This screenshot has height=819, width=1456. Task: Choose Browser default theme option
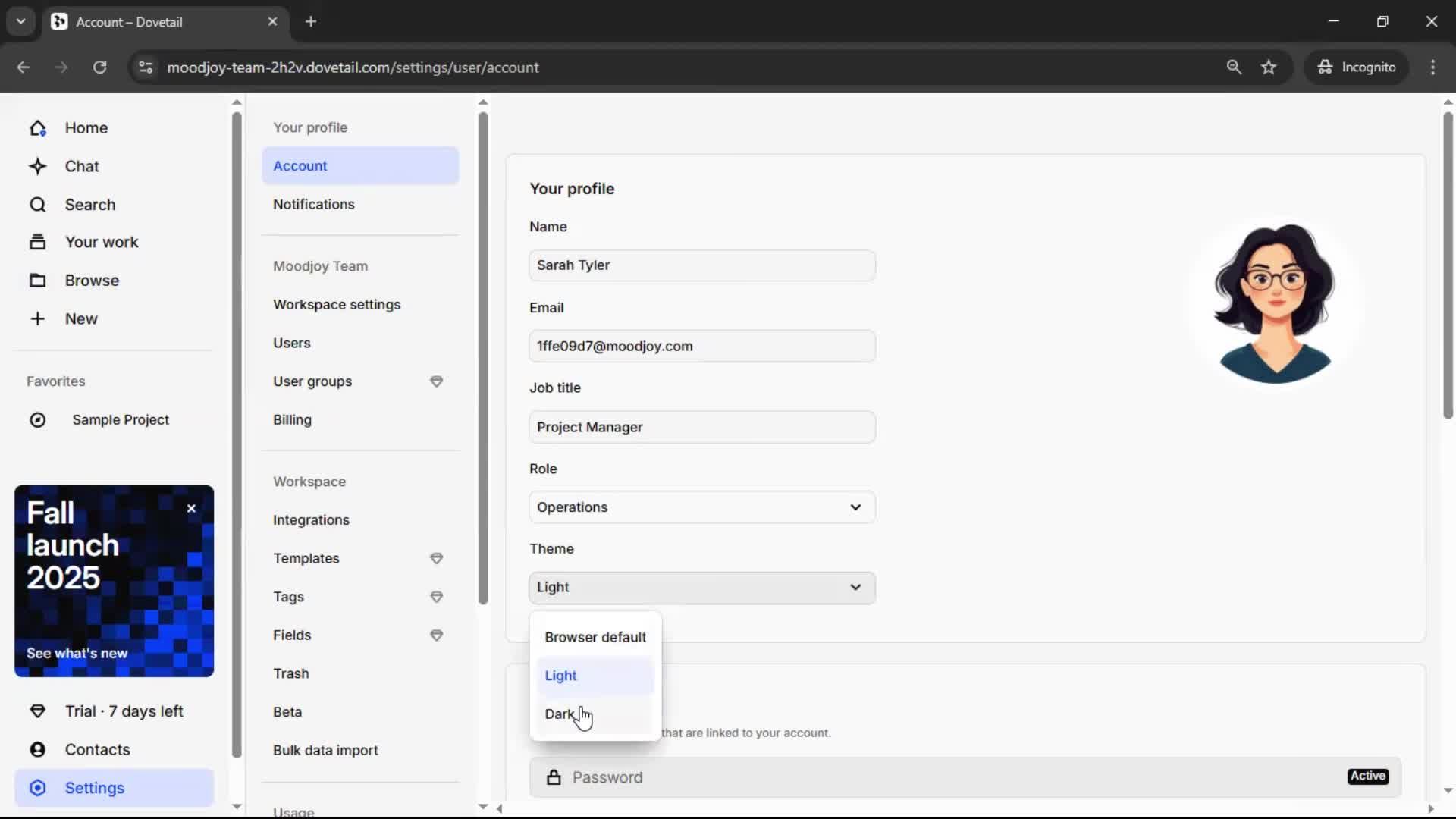pos(595,637)
